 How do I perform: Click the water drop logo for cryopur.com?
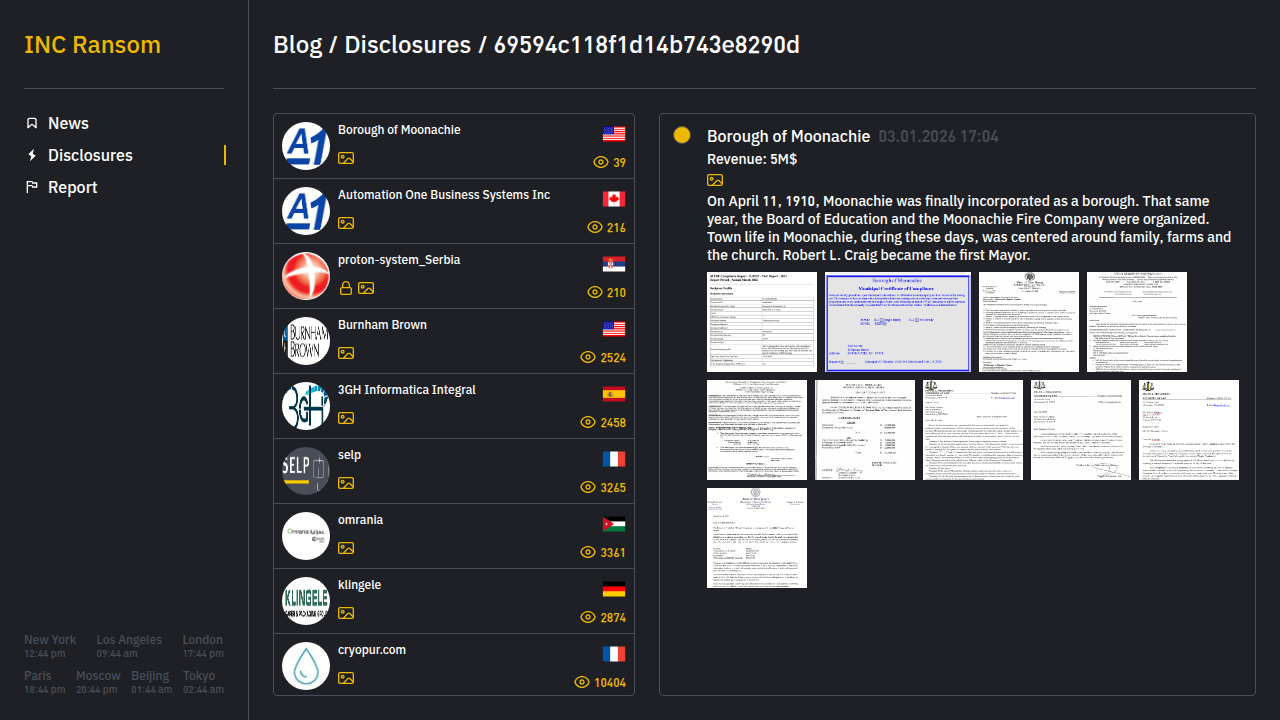306,666
